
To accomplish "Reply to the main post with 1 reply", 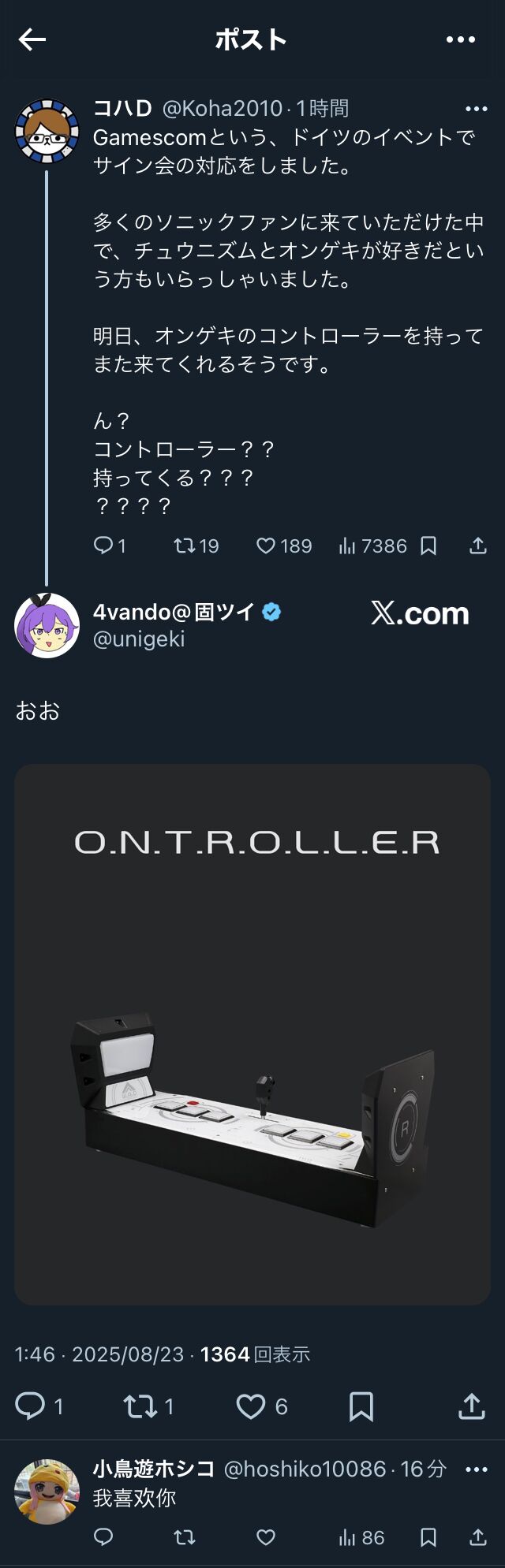I will point(39,1406).
